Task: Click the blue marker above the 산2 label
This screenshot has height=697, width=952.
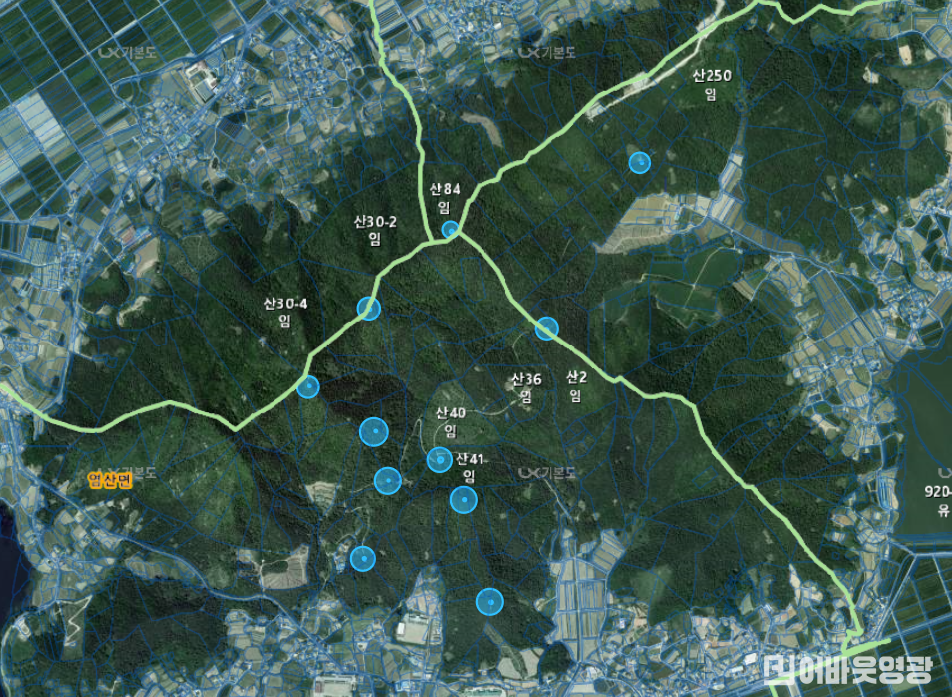Action: (x=546, y=328)
